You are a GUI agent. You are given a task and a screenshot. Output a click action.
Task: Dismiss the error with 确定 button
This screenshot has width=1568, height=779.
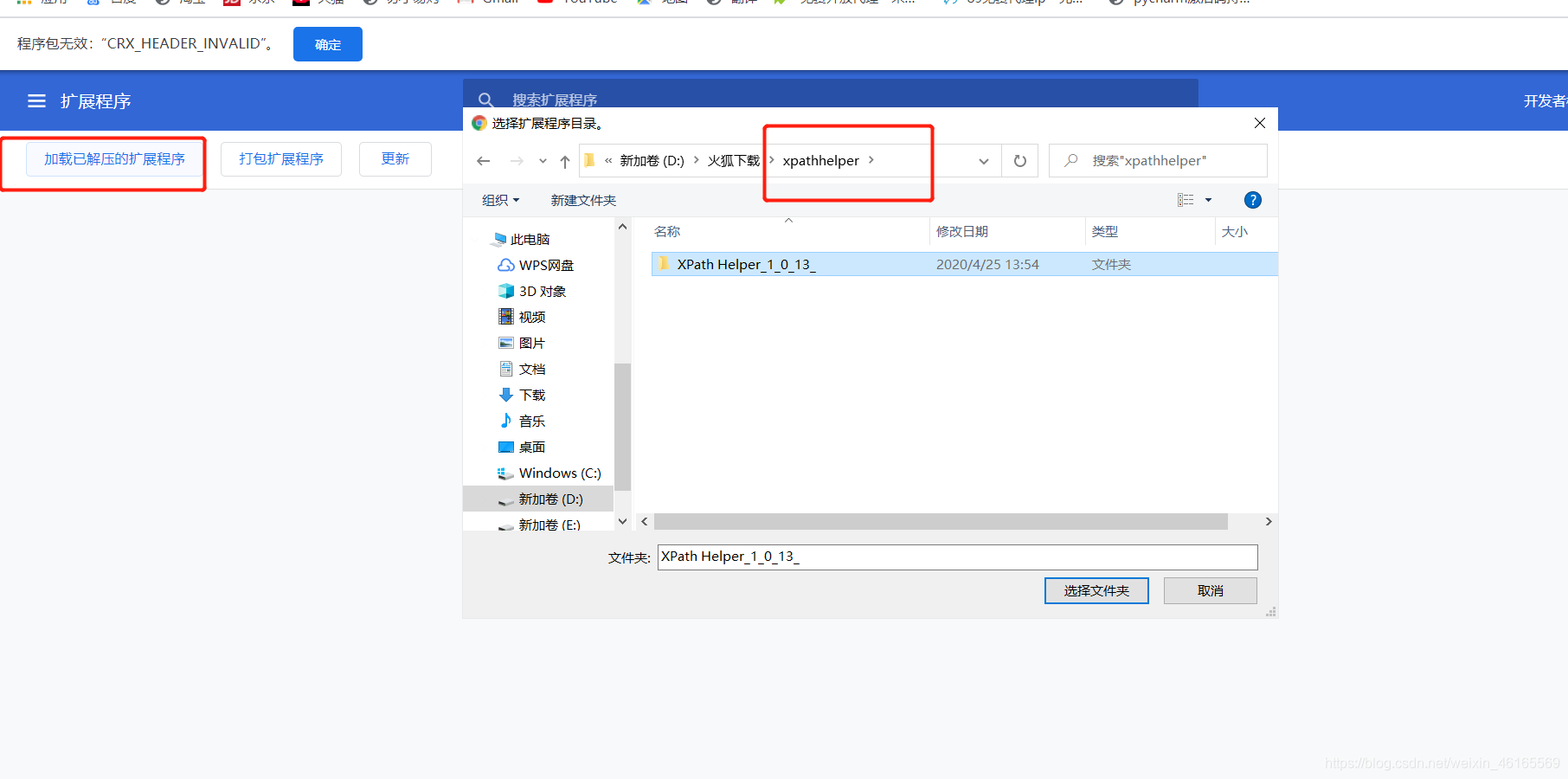(x=328, y=44)
